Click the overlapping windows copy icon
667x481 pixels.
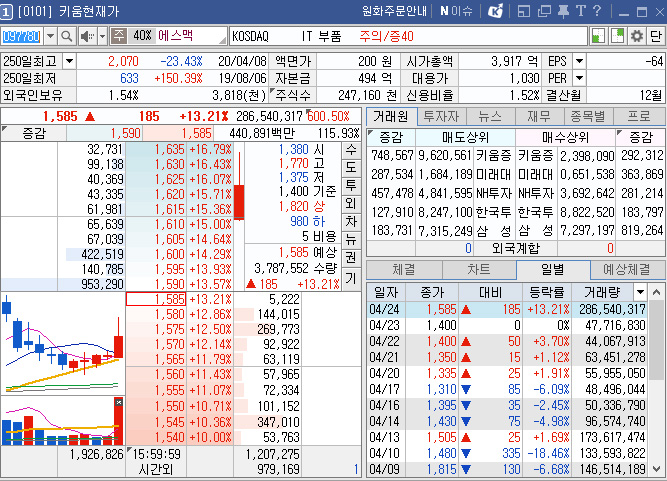click(x=544, y=11)
